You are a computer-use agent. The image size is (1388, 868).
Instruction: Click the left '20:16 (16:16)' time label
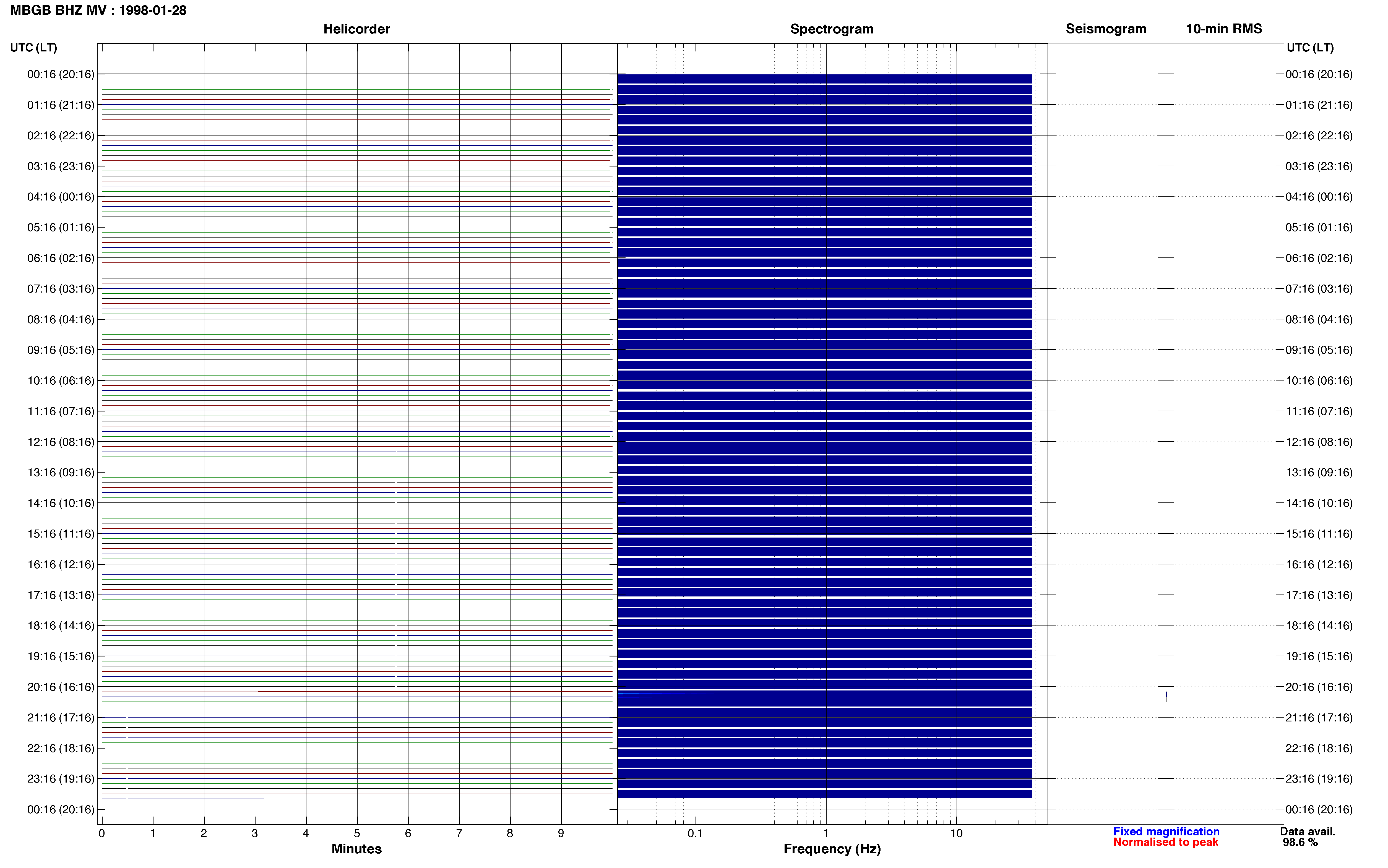coord(61,687)
